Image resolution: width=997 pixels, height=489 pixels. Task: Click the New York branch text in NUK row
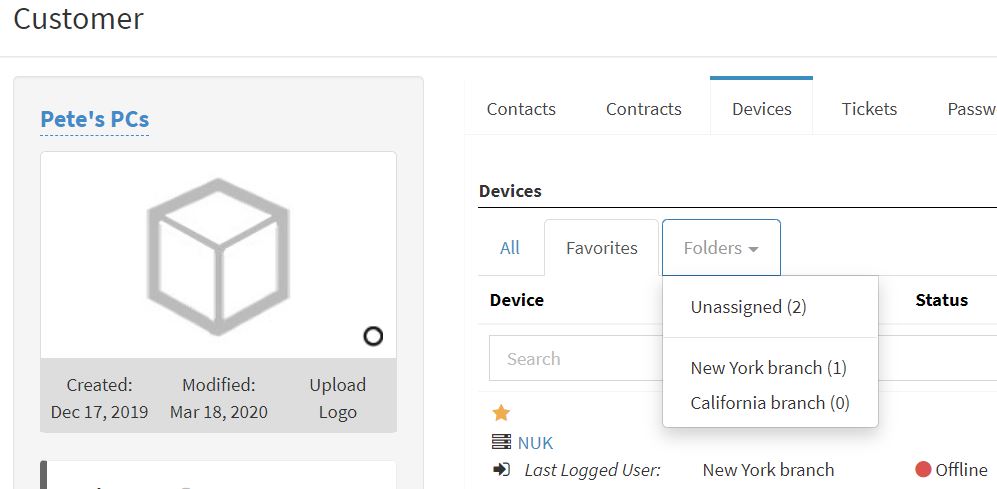pyautogui.click(x=768, y=470)
